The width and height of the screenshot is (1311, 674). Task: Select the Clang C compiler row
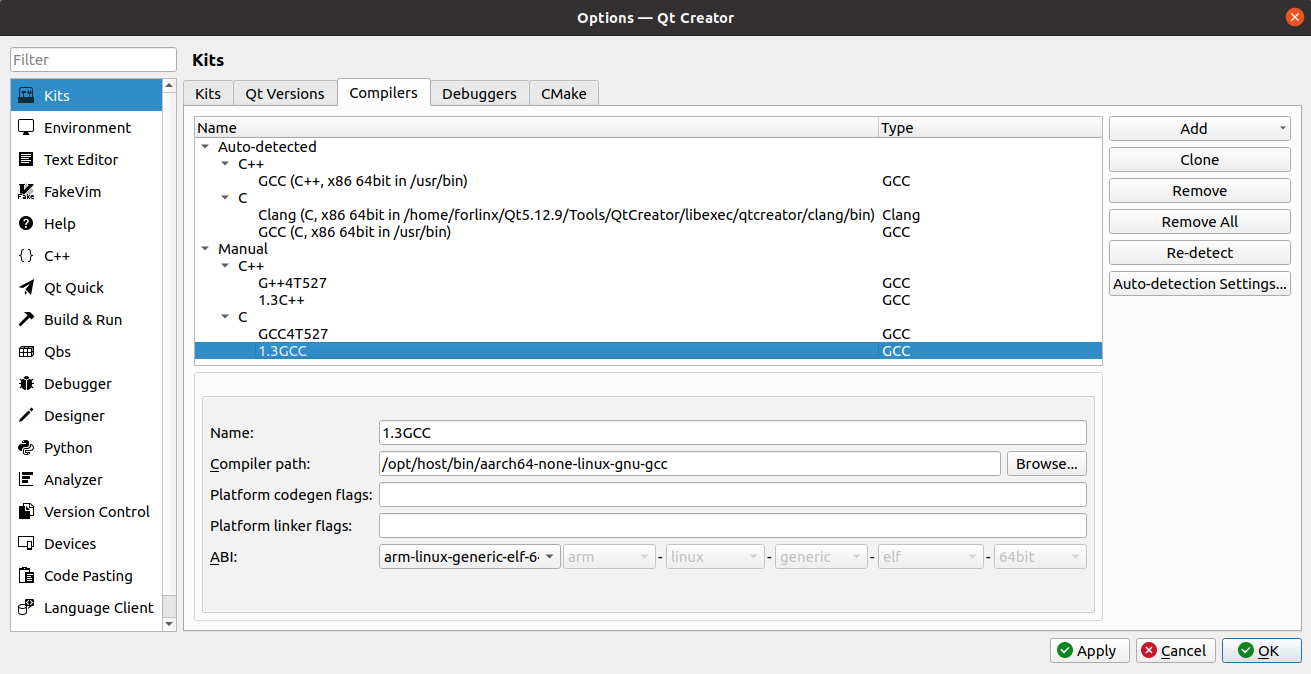(x=648, y=215)
